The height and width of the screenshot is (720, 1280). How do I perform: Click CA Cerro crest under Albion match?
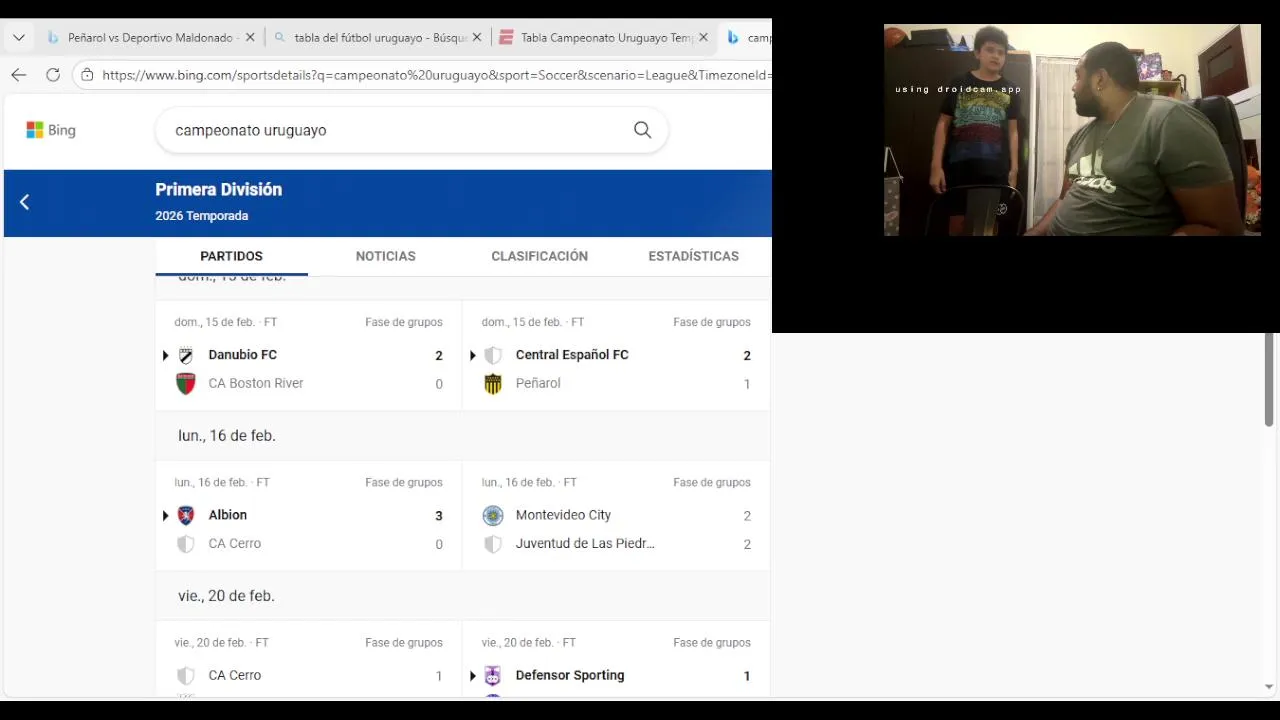pyautogui.click(x=186, y=544)
